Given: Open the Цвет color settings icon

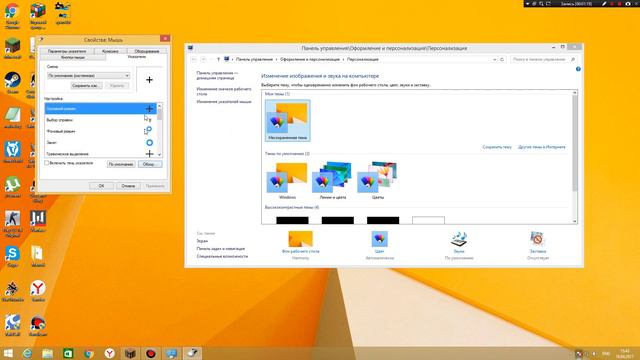Looking at the screenshot, I should tap(379, 239).
